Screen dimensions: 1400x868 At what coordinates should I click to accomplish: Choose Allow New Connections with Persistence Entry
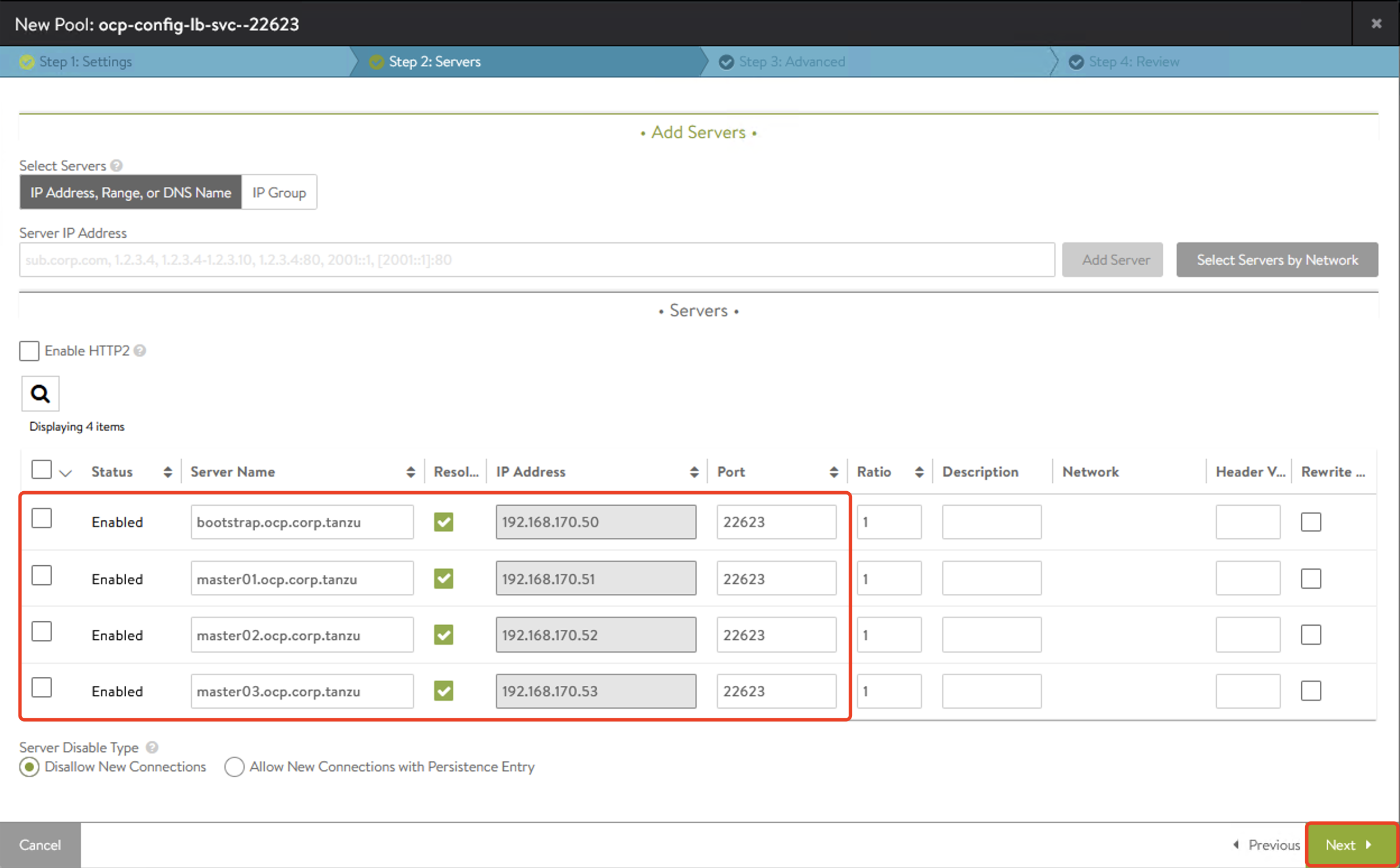coord(234,767)
